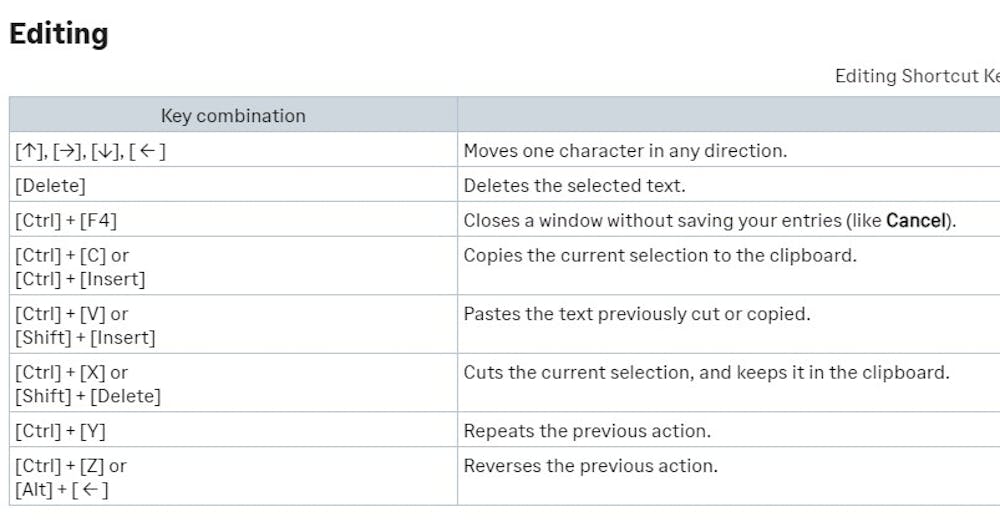Click "Pastes the text previously cut" description
The image size is (1000, 527).
tap(636, 314)
